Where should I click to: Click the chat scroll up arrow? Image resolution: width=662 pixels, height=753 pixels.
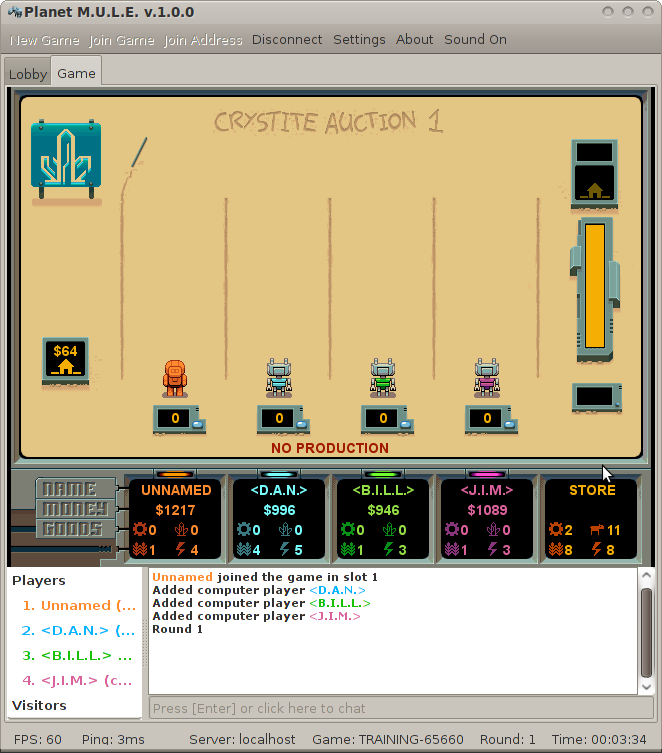coord(646,575)
